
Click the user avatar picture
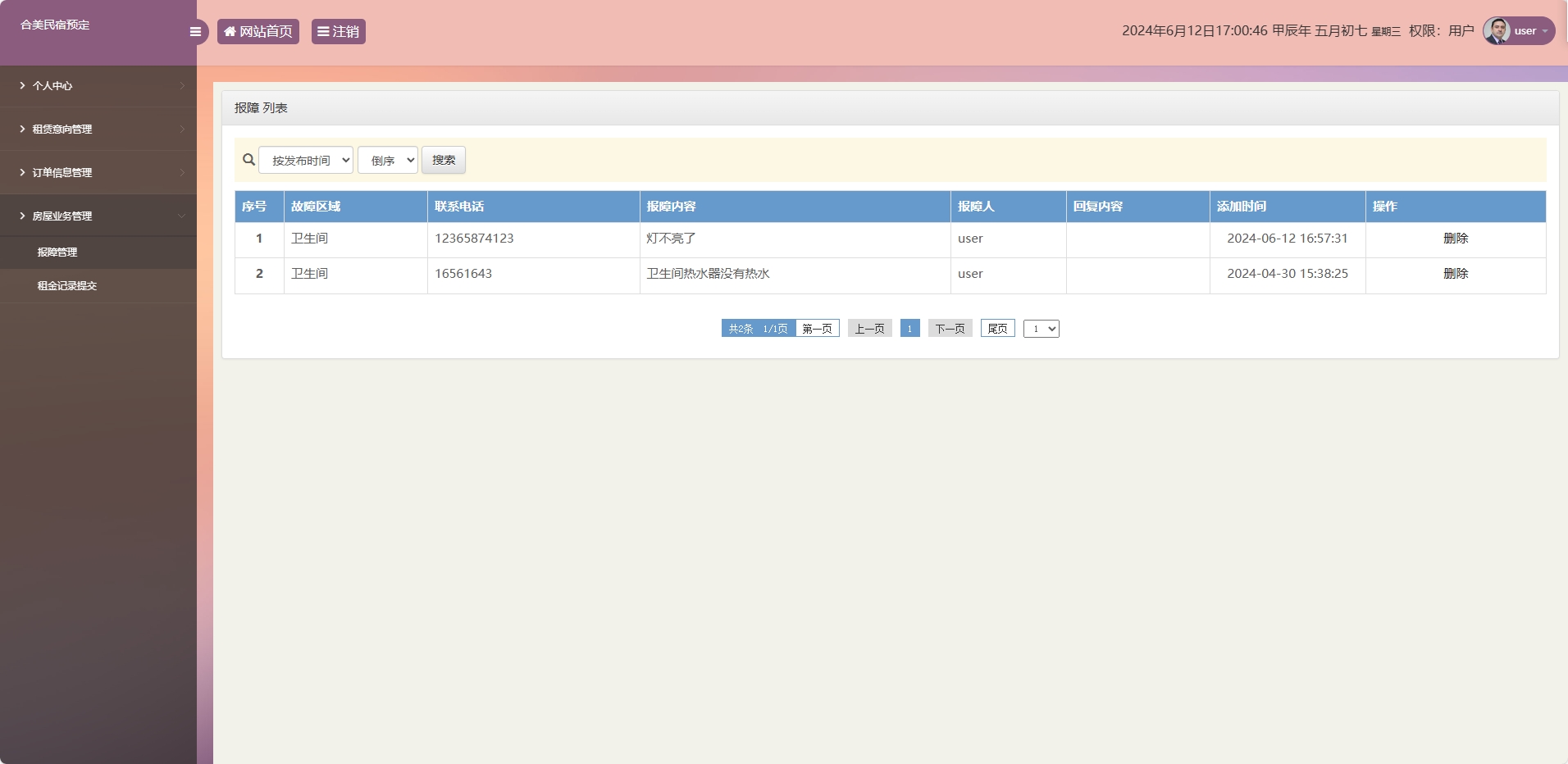click(x=1497, y=31)
